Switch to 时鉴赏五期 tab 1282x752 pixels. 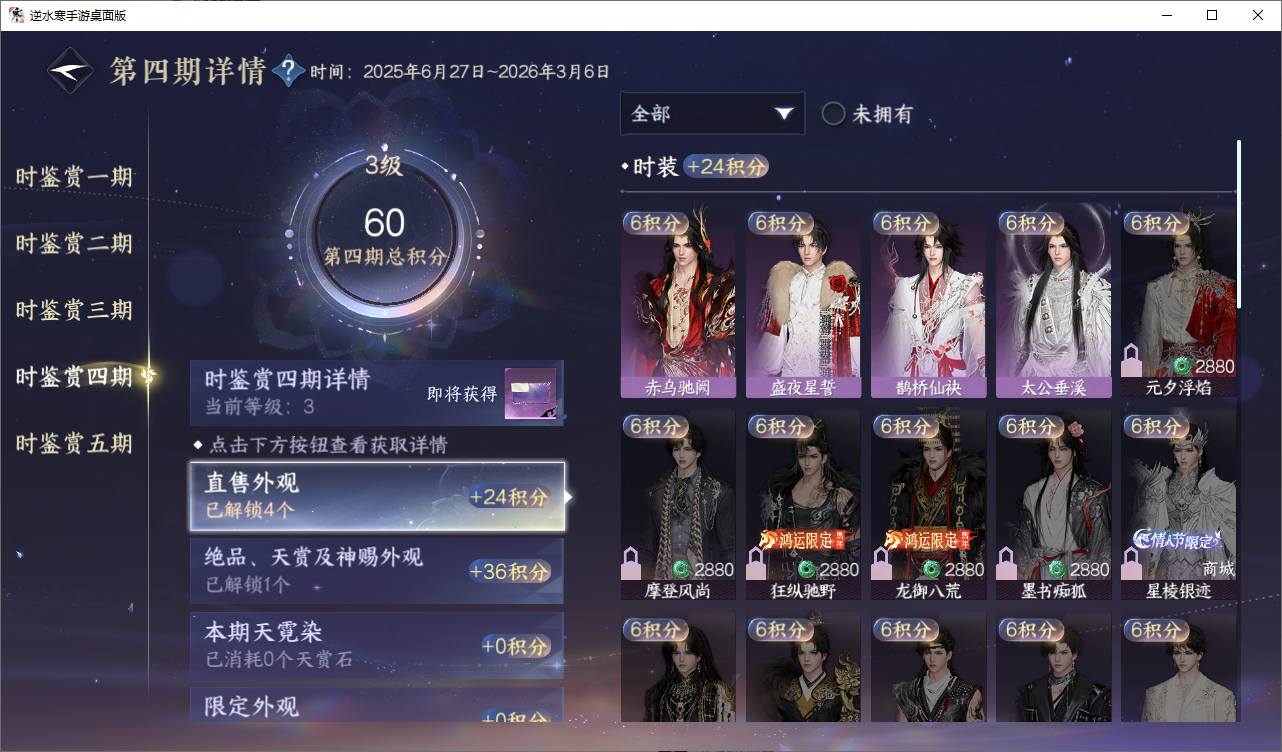(74, 443)
